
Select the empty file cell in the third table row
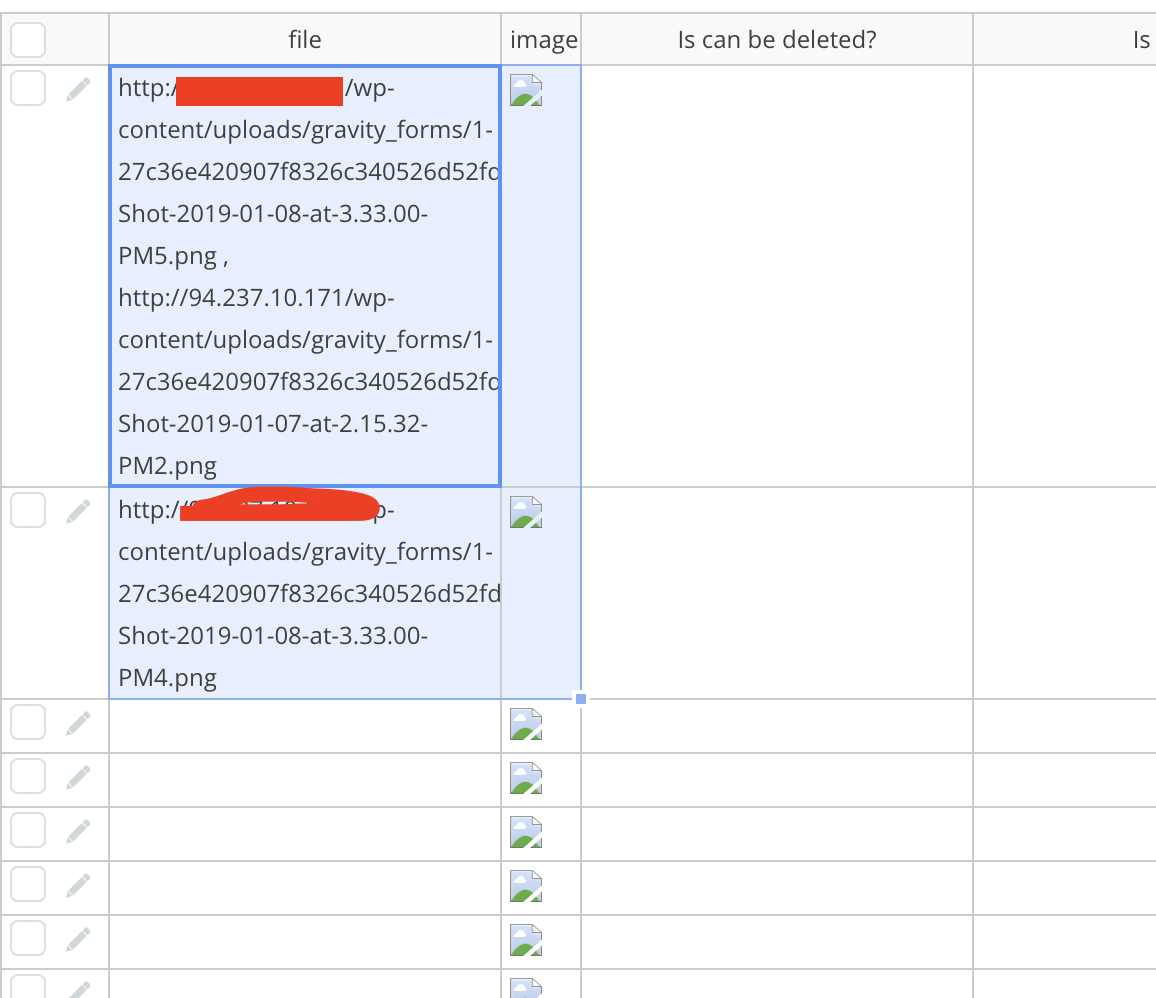pos(304,726)
